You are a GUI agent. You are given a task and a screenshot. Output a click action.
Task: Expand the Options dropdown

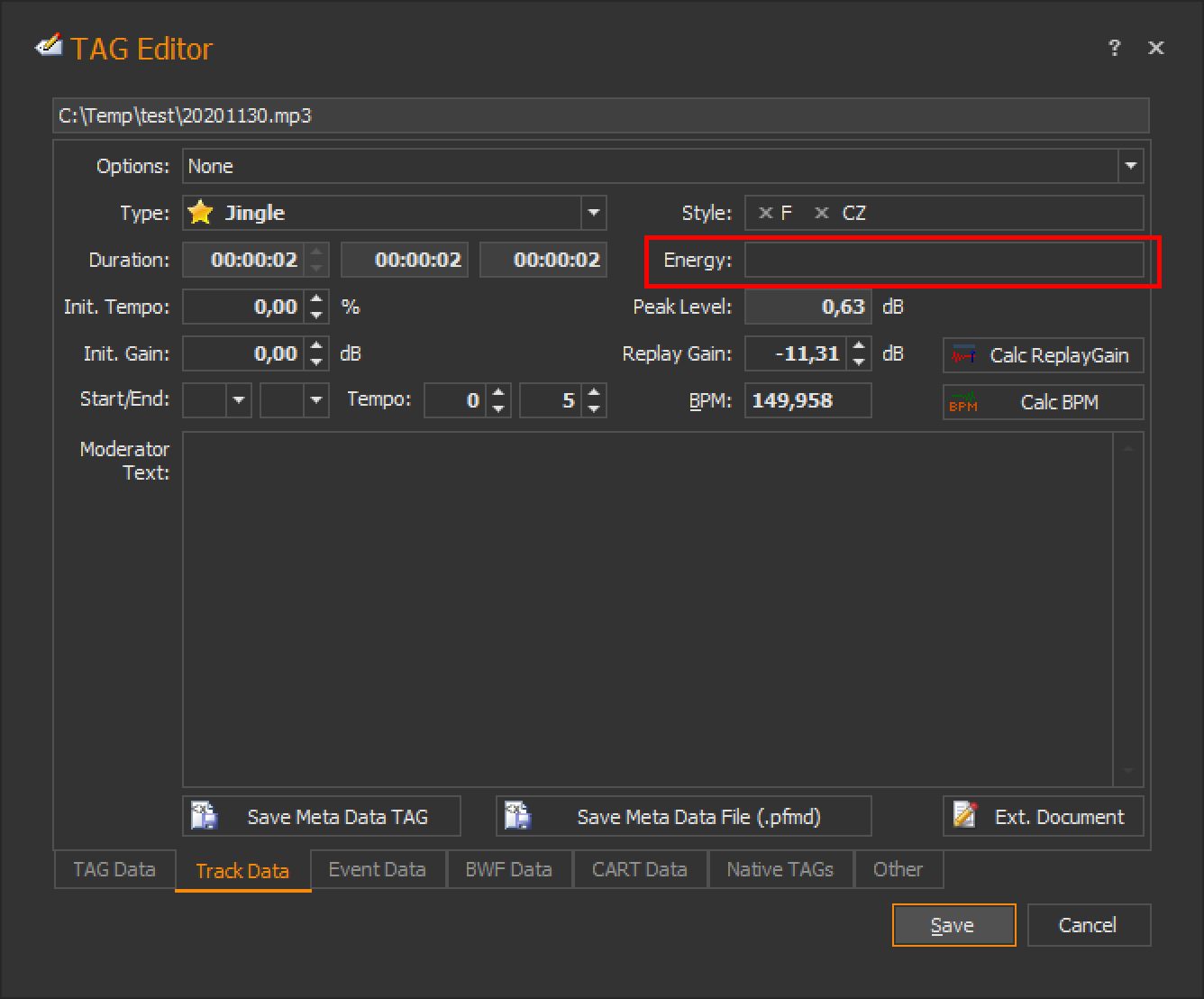[1130, 166]
